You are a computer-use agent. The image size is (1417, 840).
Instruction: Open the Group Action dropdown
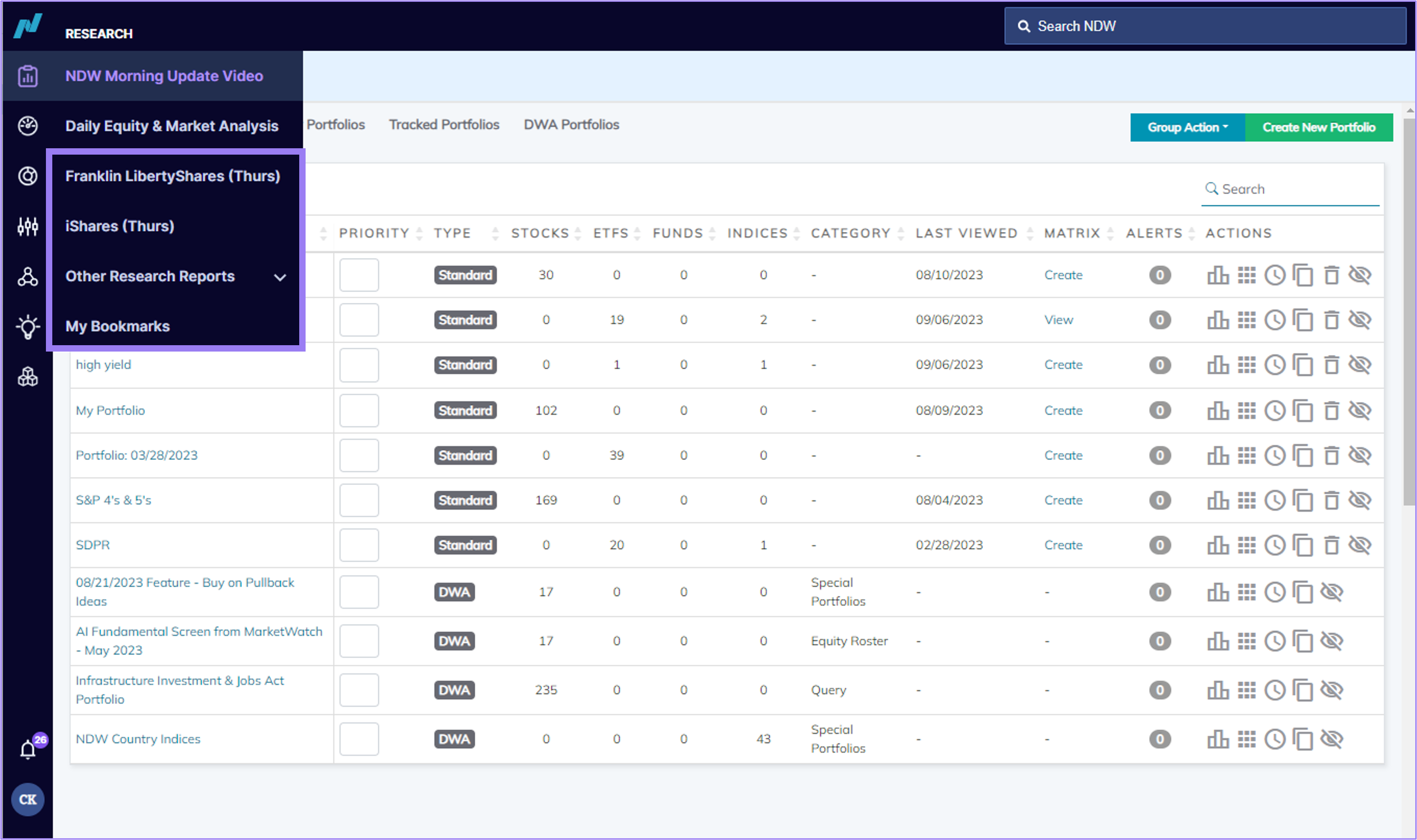pyautogui.click(x=1187, y=127)
